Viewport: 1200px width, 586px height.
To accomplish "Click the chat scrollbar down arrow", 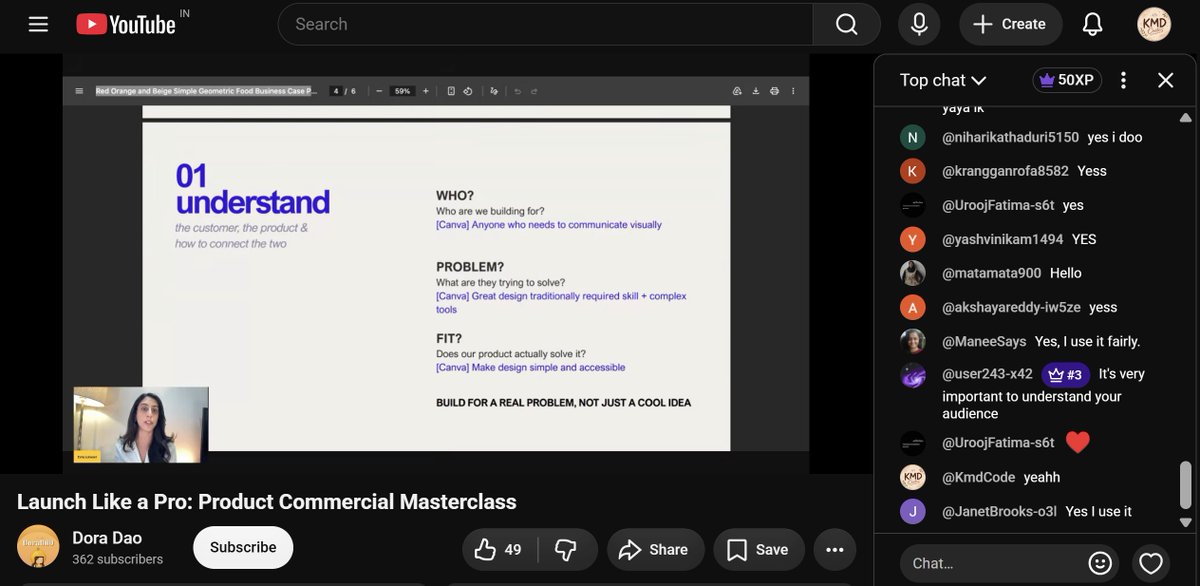I will (x=1186, y=522).
